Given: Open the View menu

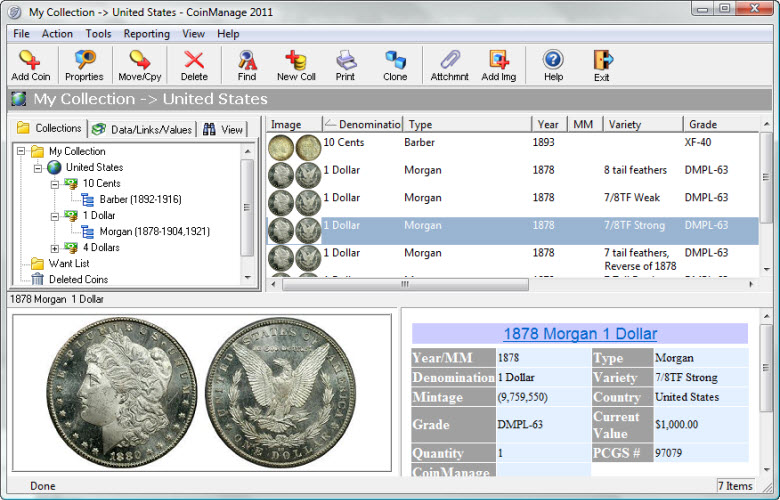Looking at the screenshot, I should click(x=194, y=34).
